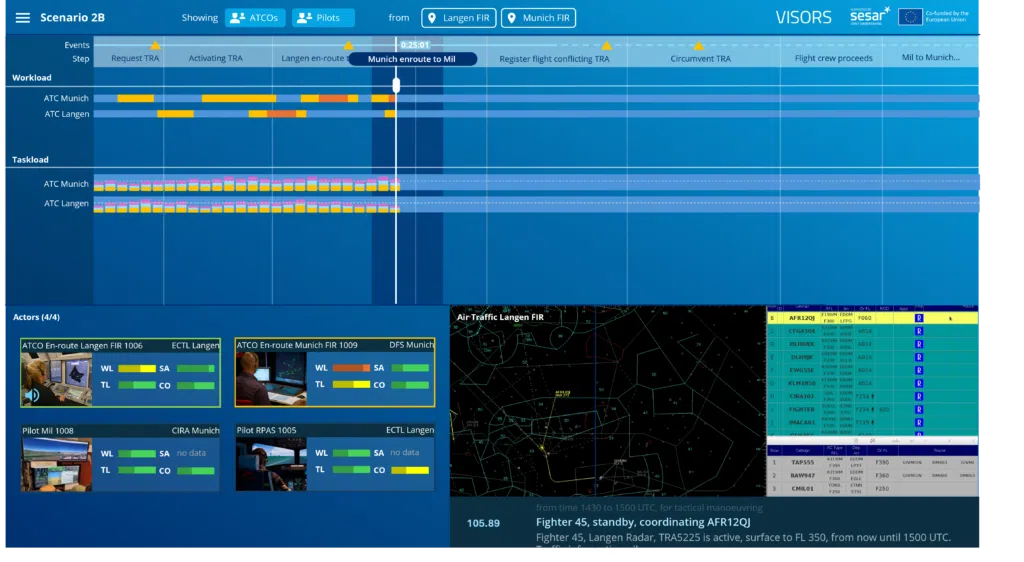The width and height of the screenshot is (1024, 562).
Task: Click the European Union flag emblem
Action: pyautogui.click(x=910, y=17)
